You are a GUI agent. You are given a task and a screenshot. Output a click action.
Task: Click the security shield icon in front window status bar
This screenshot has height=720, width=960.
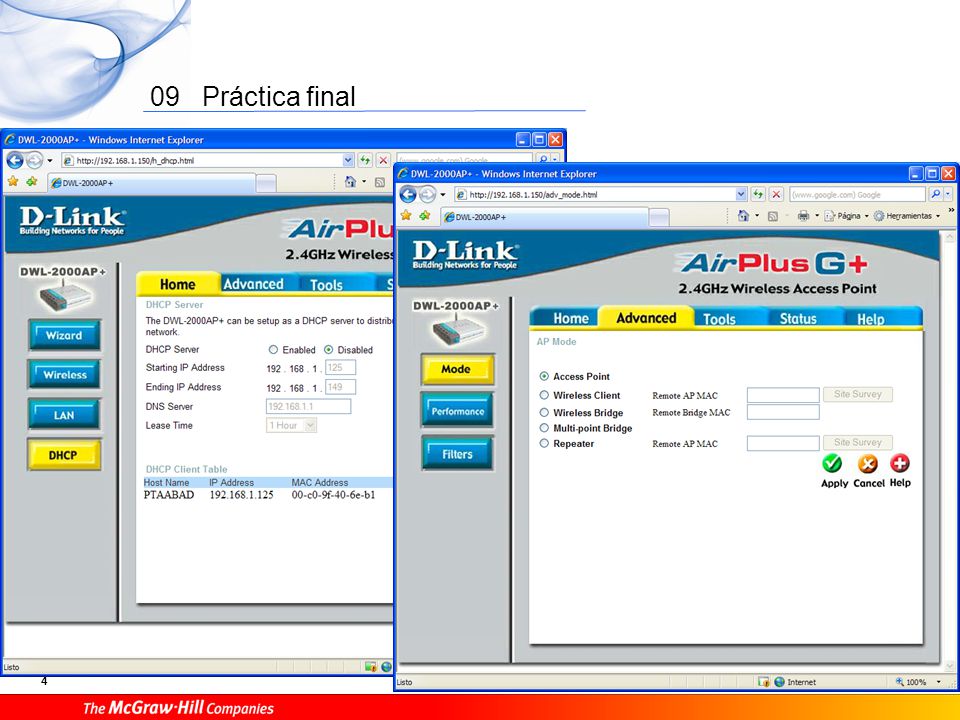click(763, 681)
